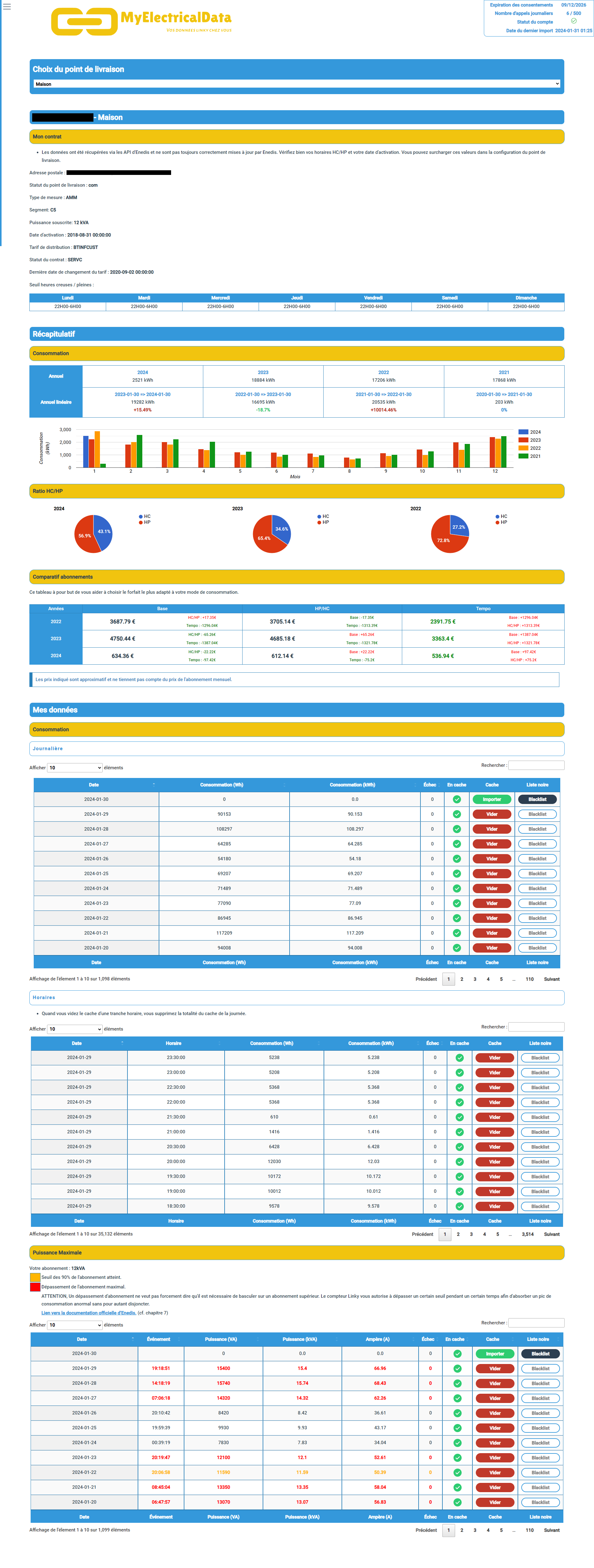Click cache check icon for 18:30:00 hourly row
Image resolution: width=594 pixels, height=1568 pixels.
[459, 1206]
